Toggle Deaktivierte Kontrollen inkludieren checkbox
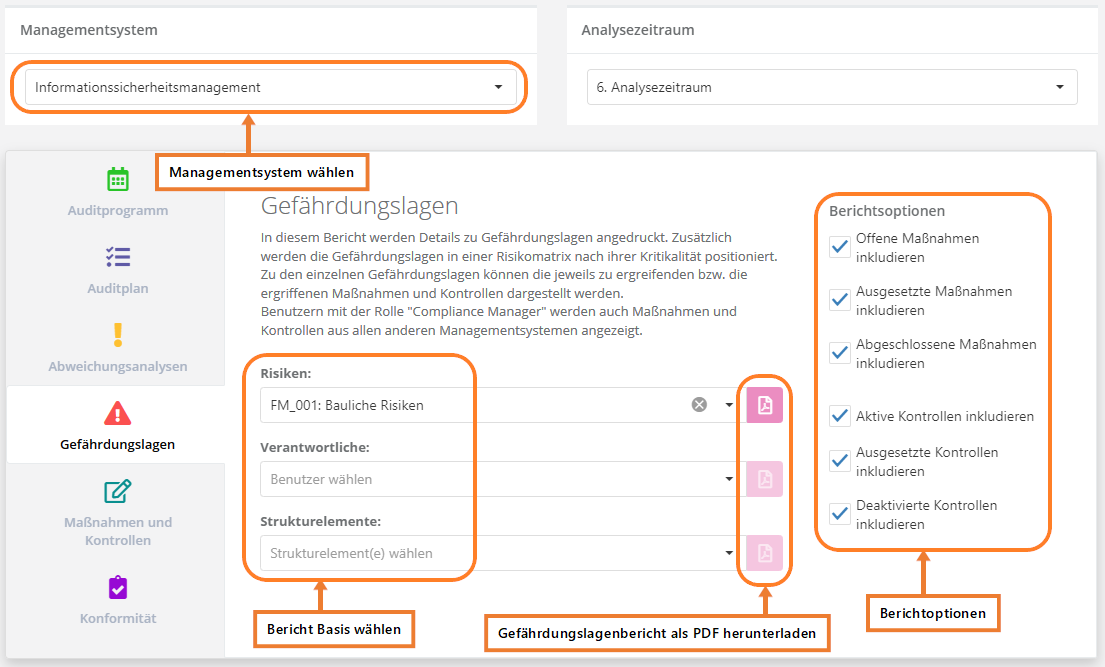Screen dimensions: 1105x667 [x=839, y=515]
